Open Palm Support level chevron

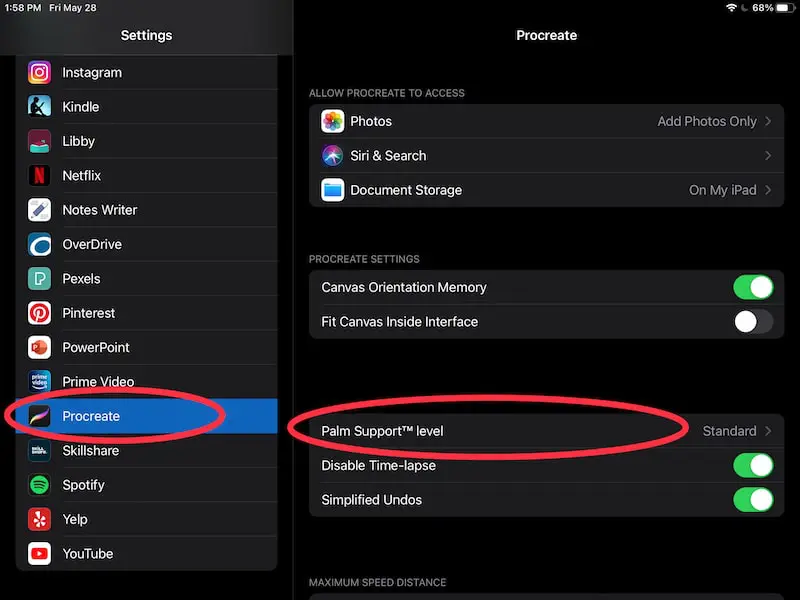pos(768,431)
